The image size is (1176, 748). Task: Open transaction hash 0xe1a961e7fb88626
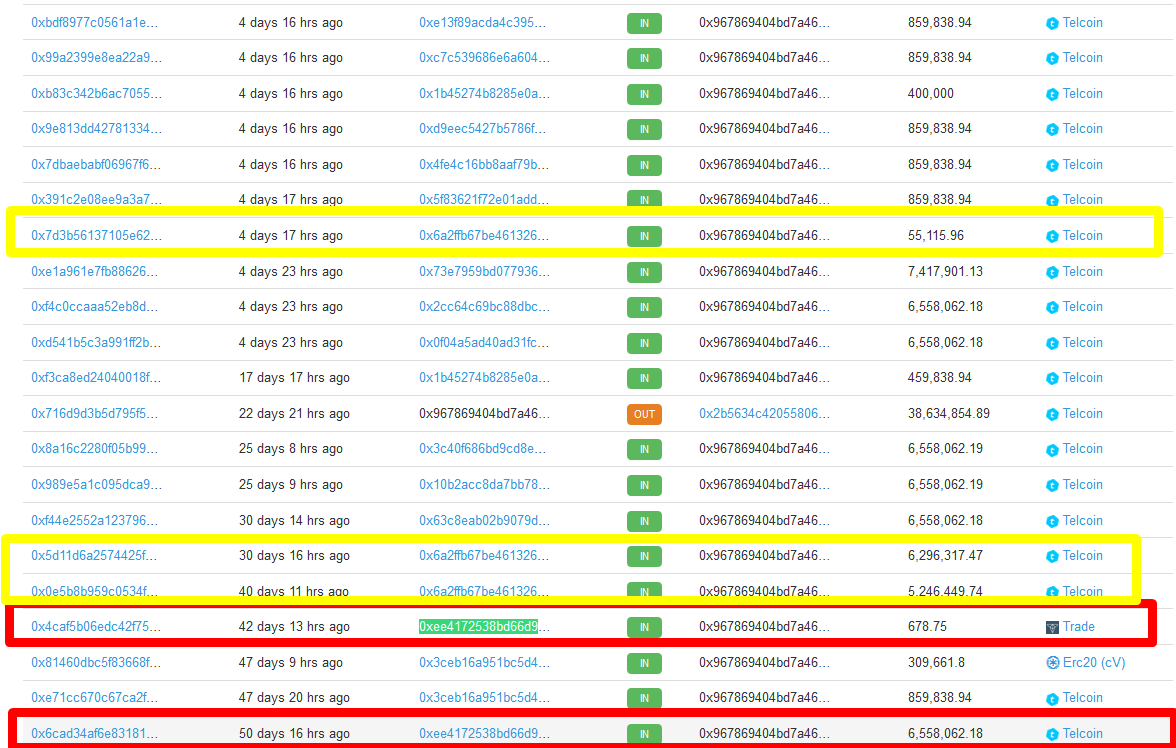(x=94, y=272)
